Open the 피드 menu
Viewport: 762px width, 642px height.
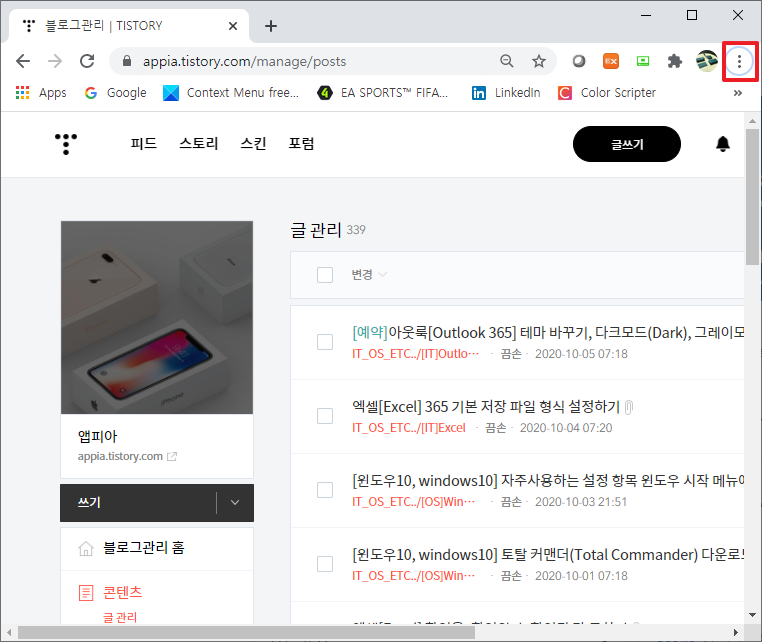click(144, 144)
